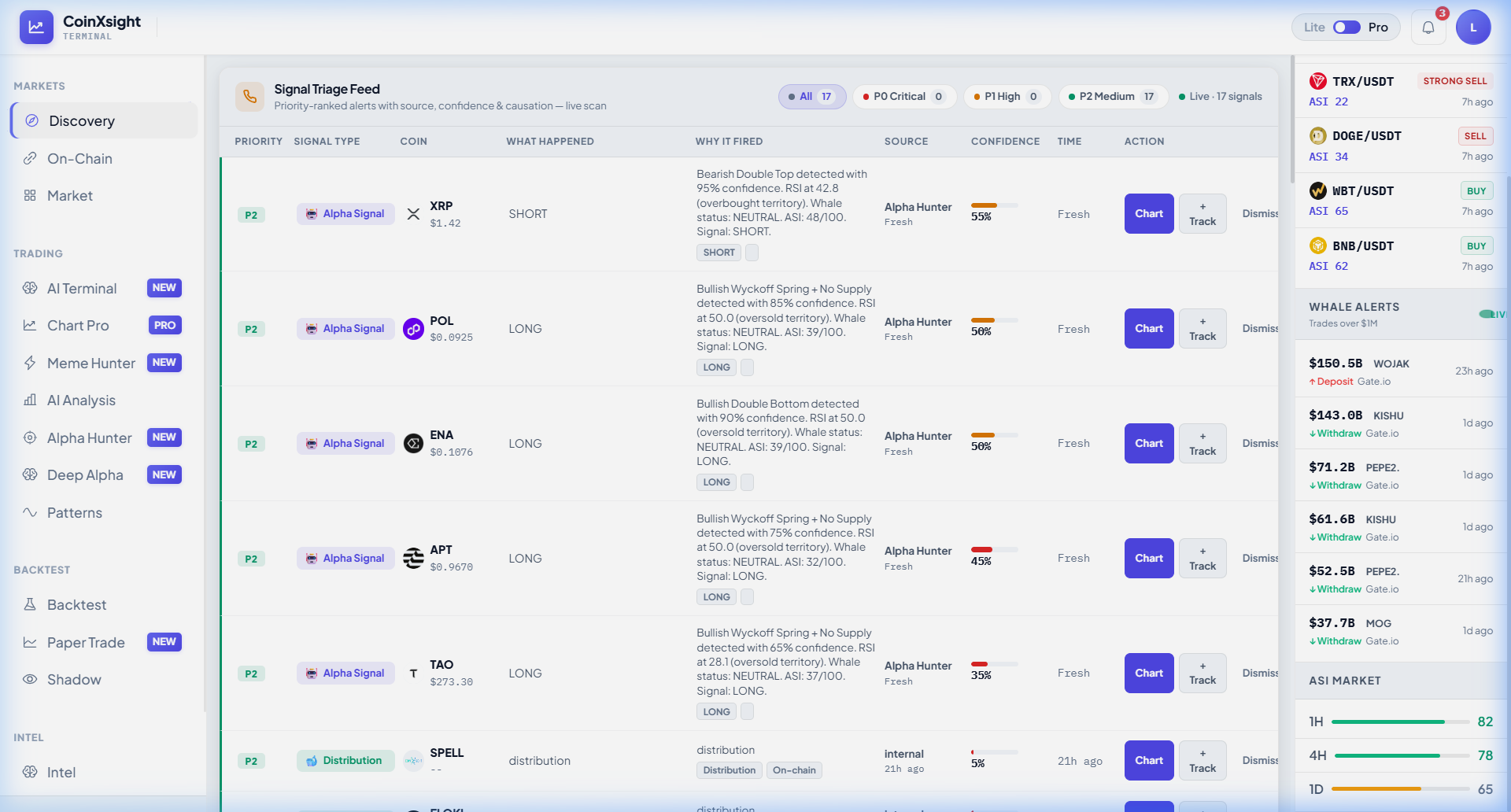Click the XRP coin icon
The height and width of the screenshot is (812, 1511).
point(413,214)
